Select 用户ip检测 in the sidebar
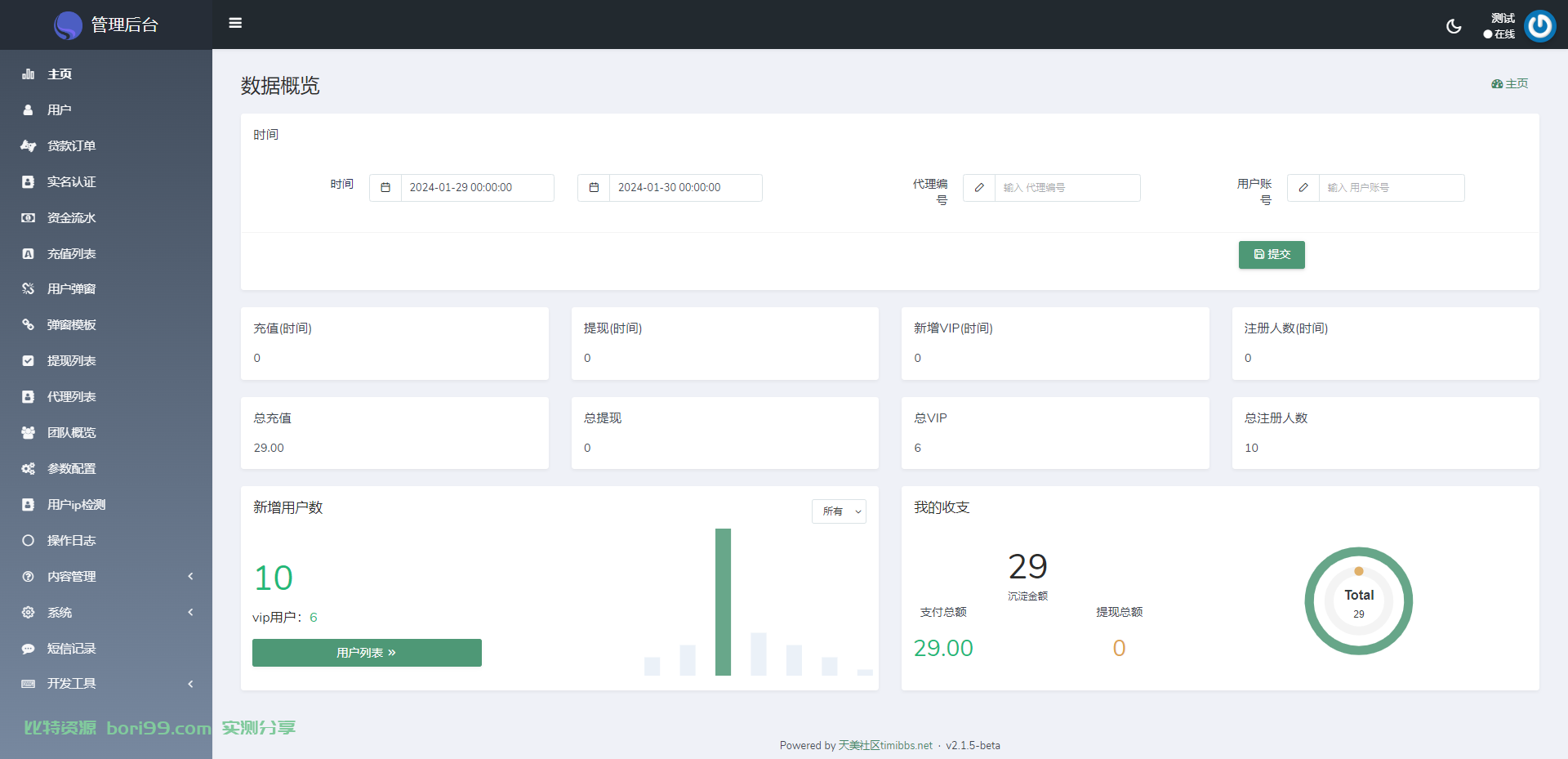Image resolution: width=1568 pixels, height=759 pixels. pyautogui.click(x=106, y=505)
